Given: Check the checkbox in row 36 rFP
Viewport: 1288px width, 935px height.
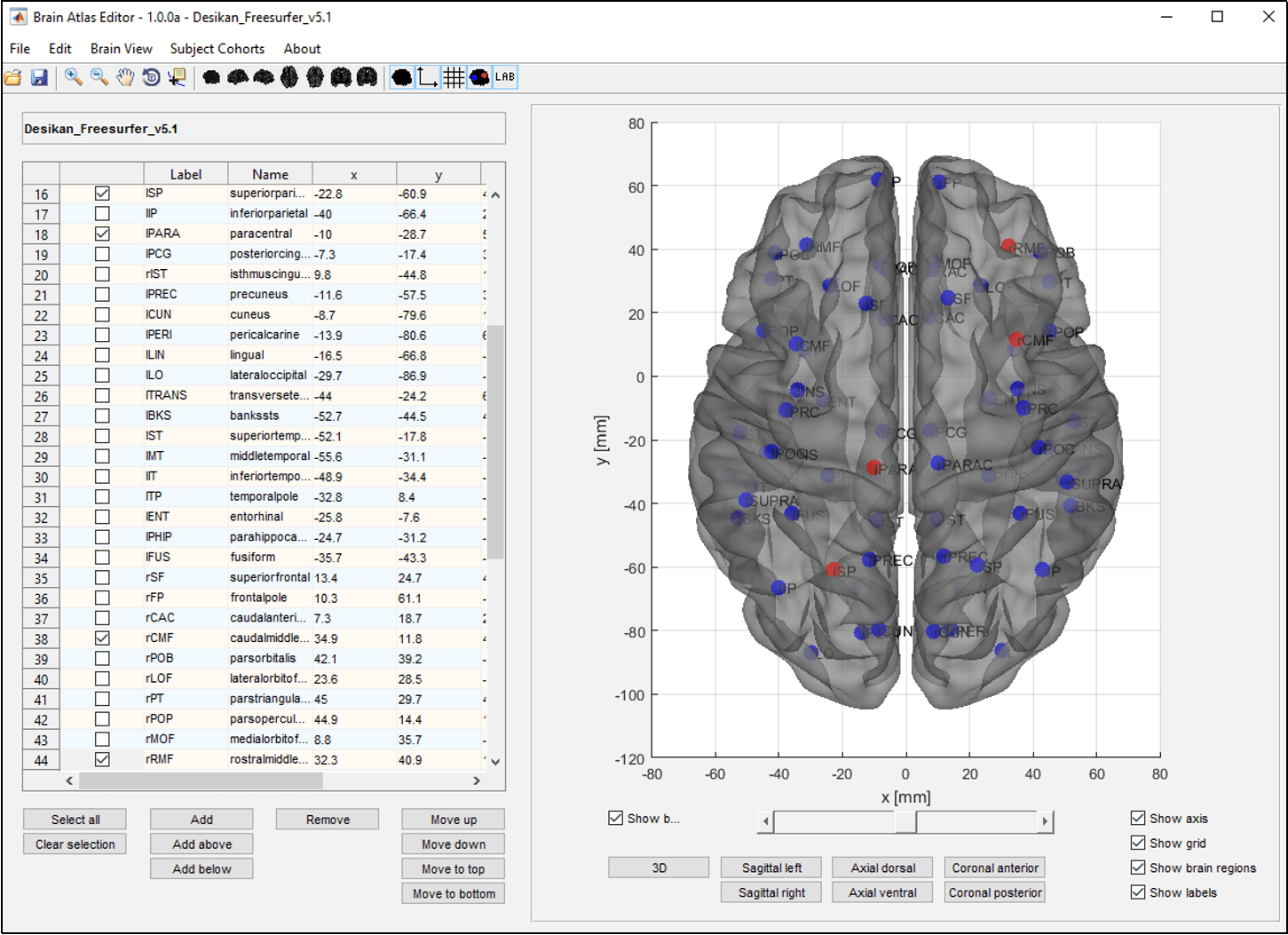Looking at the screenshot, I should click(102, 598).
